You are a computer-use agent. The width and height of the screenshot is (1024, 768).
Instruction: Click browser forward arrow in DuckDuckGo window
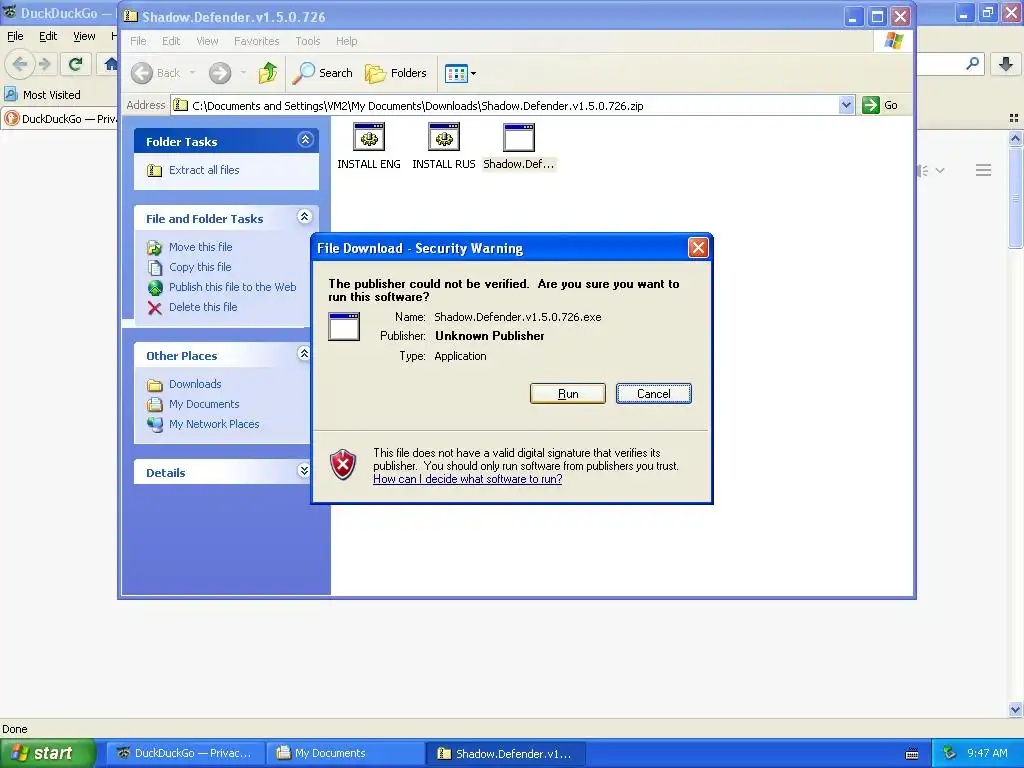45,64
